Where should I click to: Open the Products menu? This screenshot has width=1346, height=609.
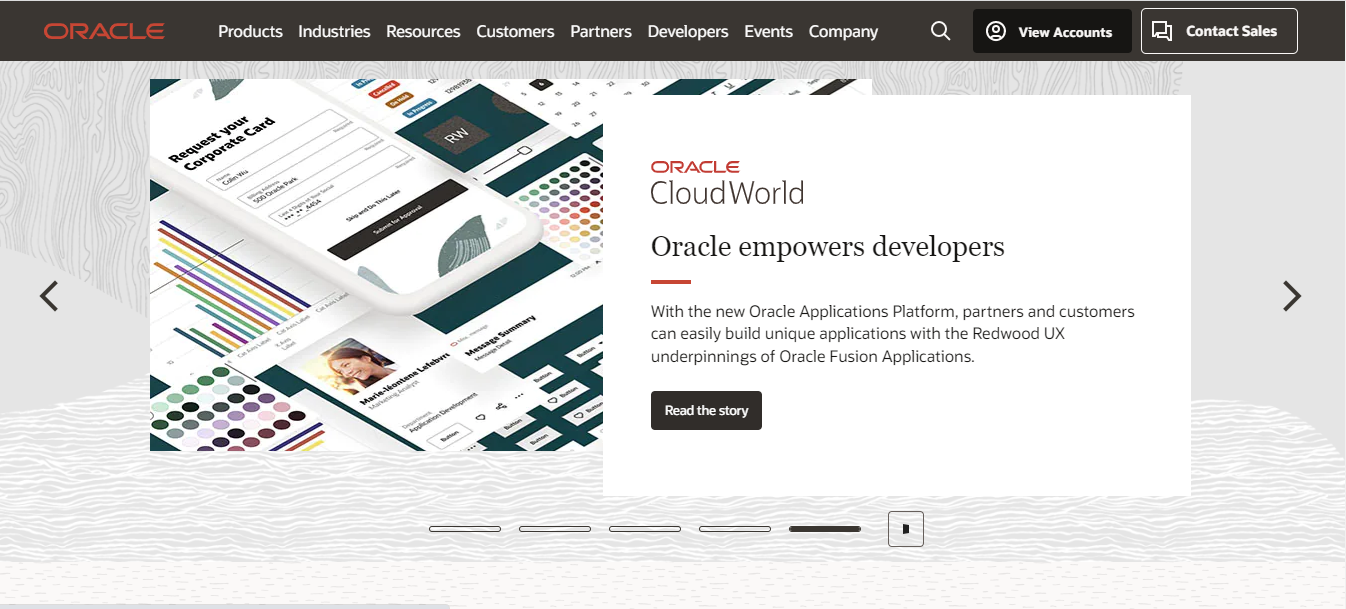(x=250, y=31)
